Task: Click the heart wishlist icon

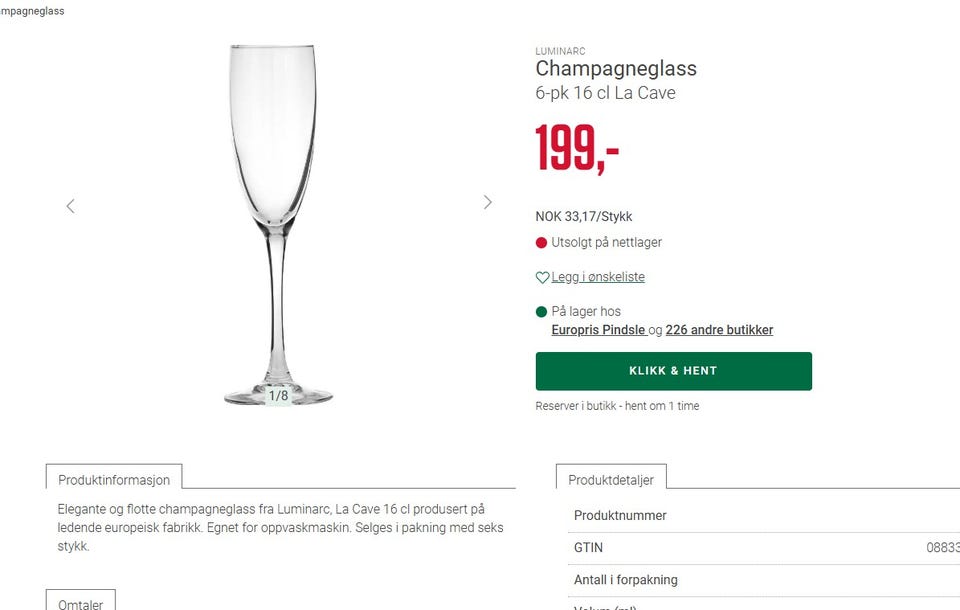Action: click(x=542, y=278)
